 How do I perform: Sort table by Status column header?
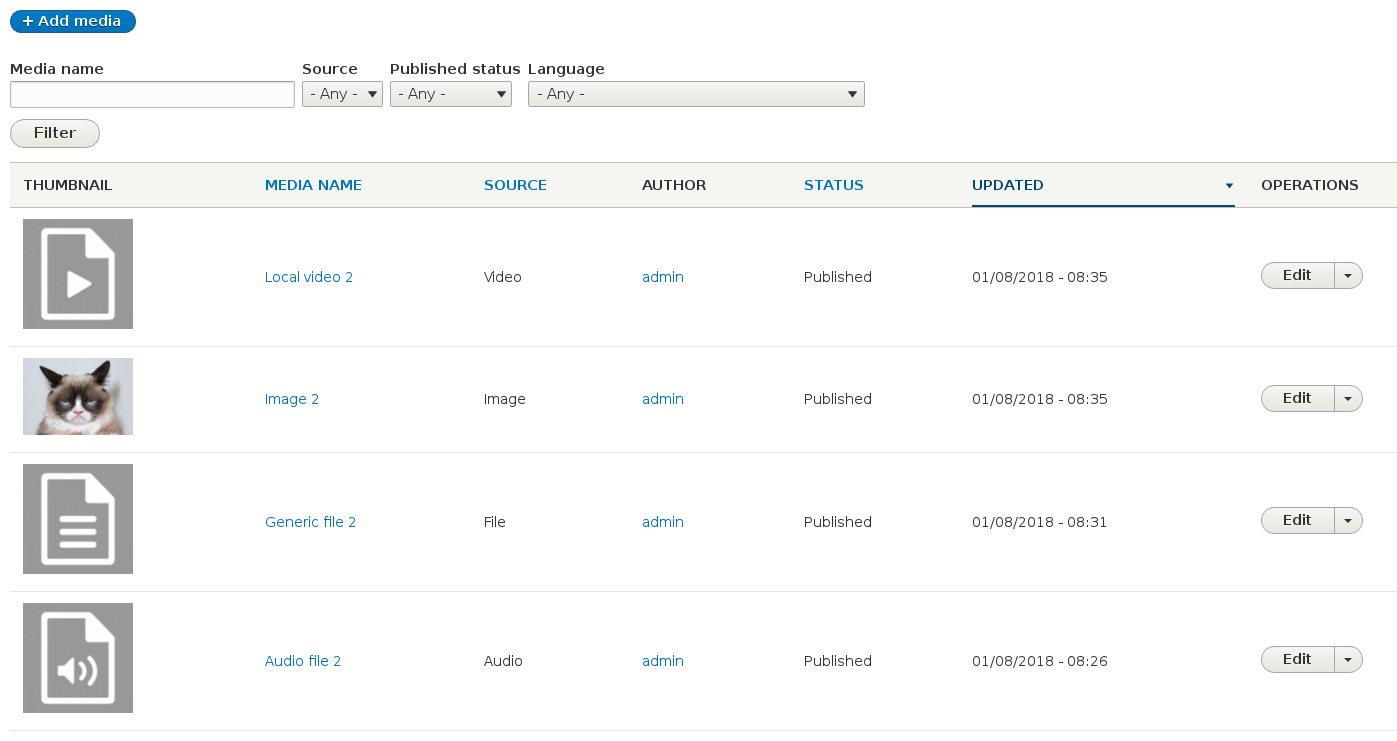coord(833,185)
